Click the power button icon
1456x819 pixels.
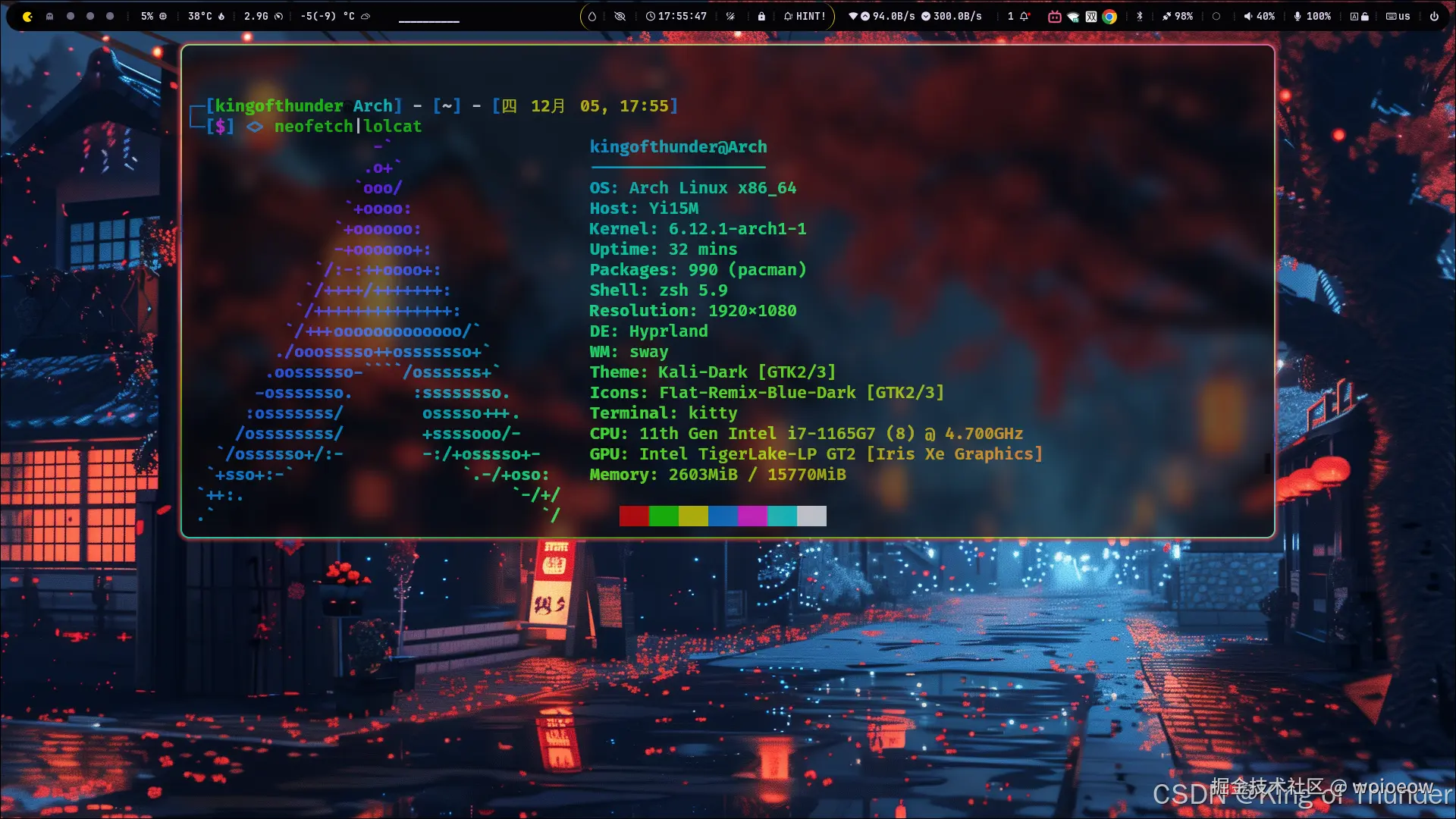tap(1434, 16)
